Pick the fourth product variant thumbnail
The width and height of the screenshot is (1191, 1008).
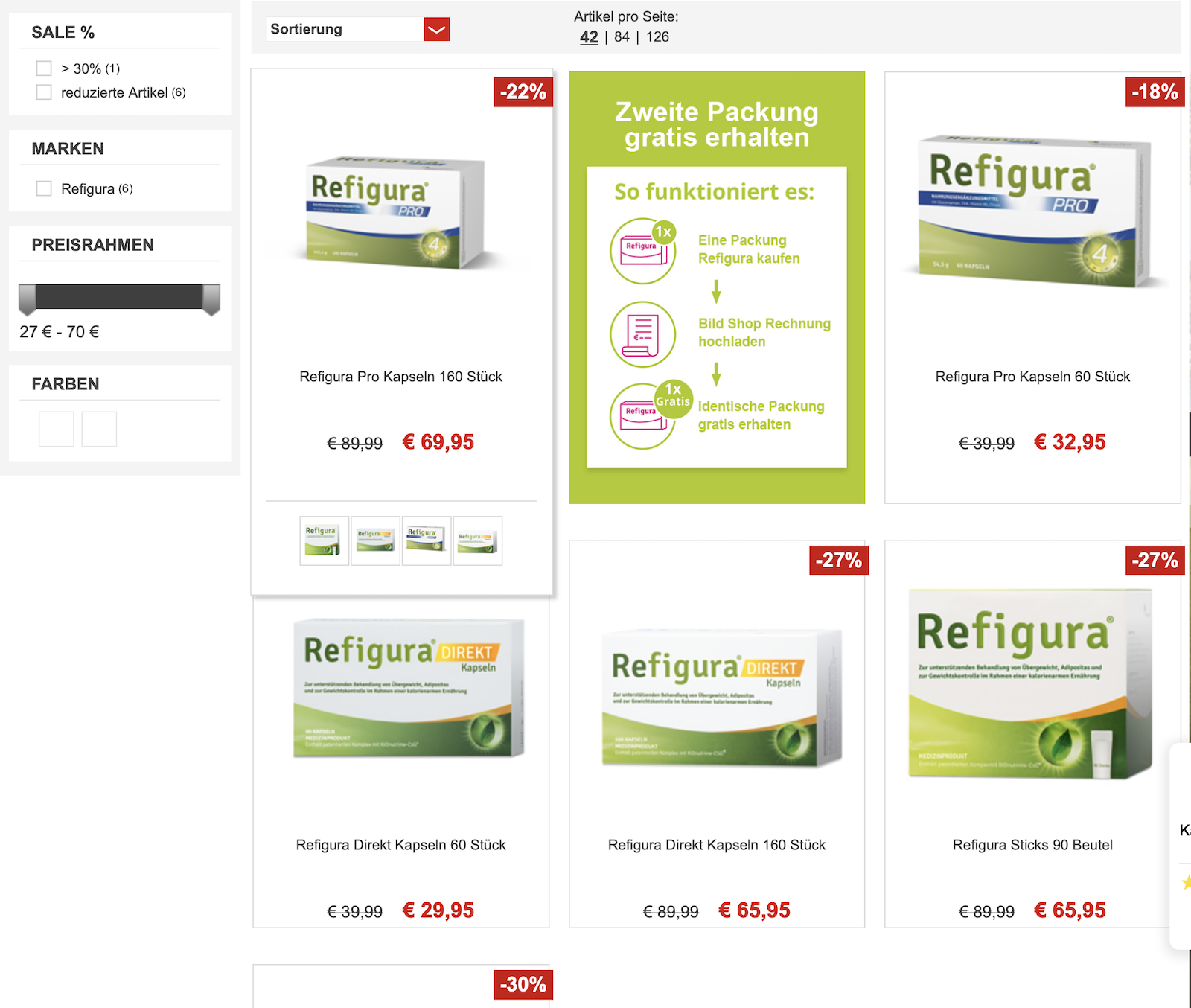click(478, 540)
